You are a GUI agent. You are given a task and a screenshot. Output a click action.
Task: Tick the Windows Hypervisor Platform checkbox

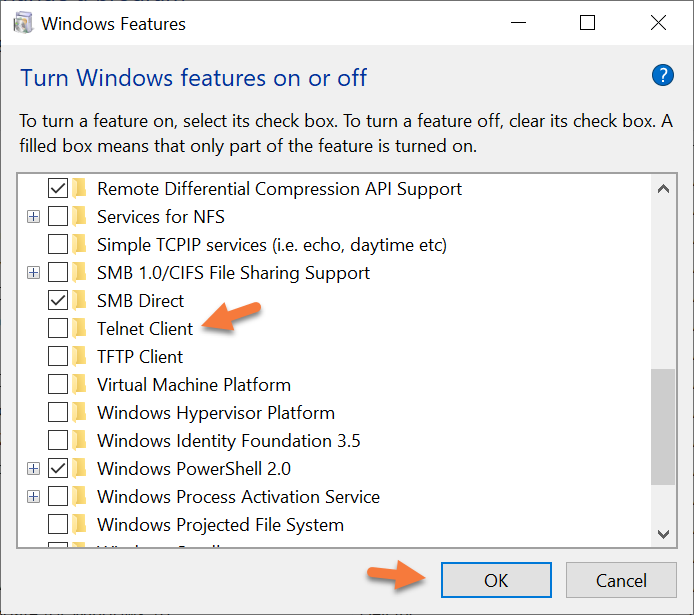[x=58, y=412]
